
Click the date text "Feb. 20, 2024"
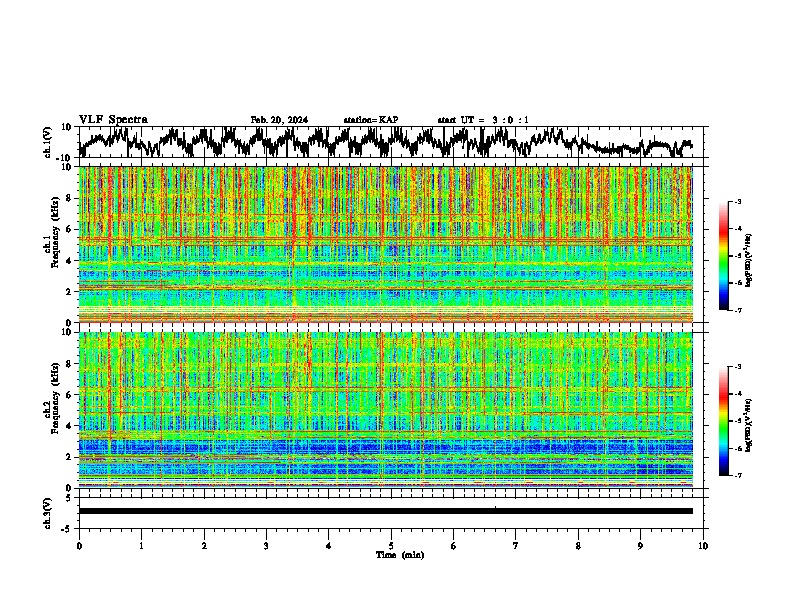coord(279,120)
